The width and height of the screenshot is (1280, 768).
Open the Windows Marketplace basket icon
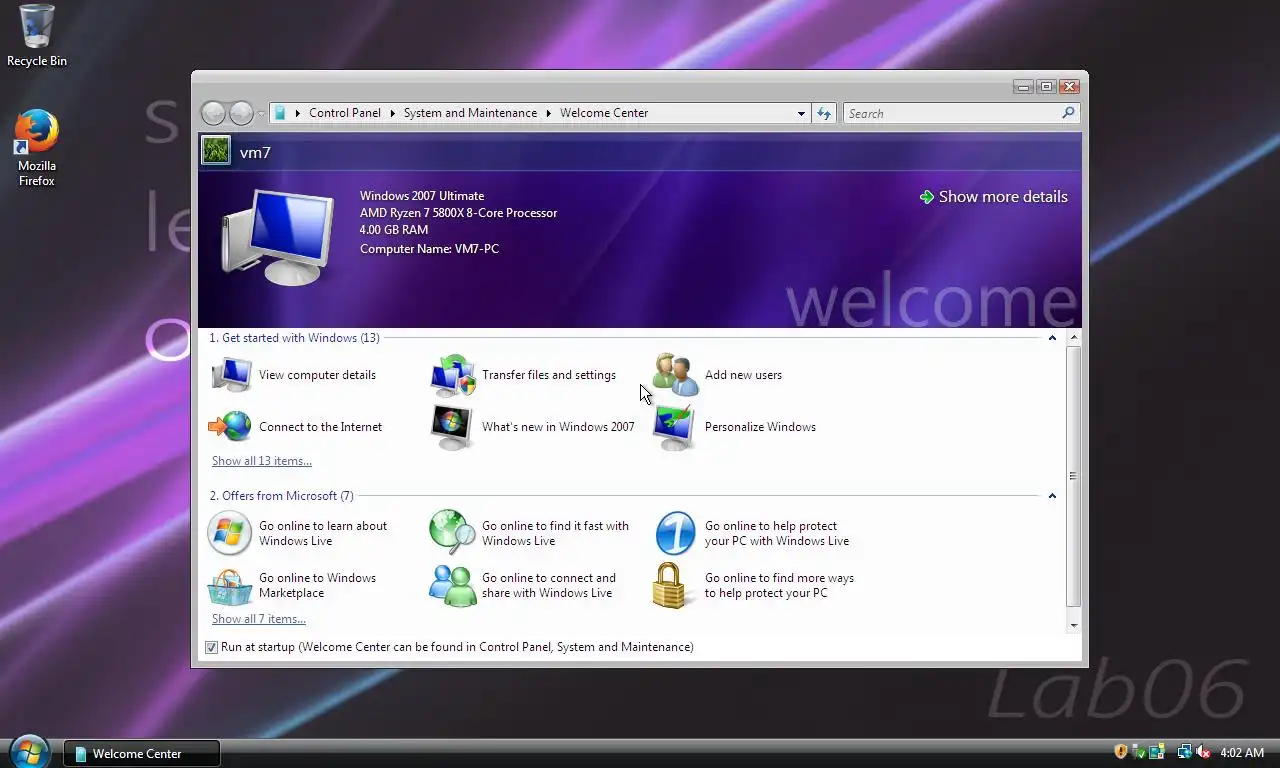tap(230, 586)
